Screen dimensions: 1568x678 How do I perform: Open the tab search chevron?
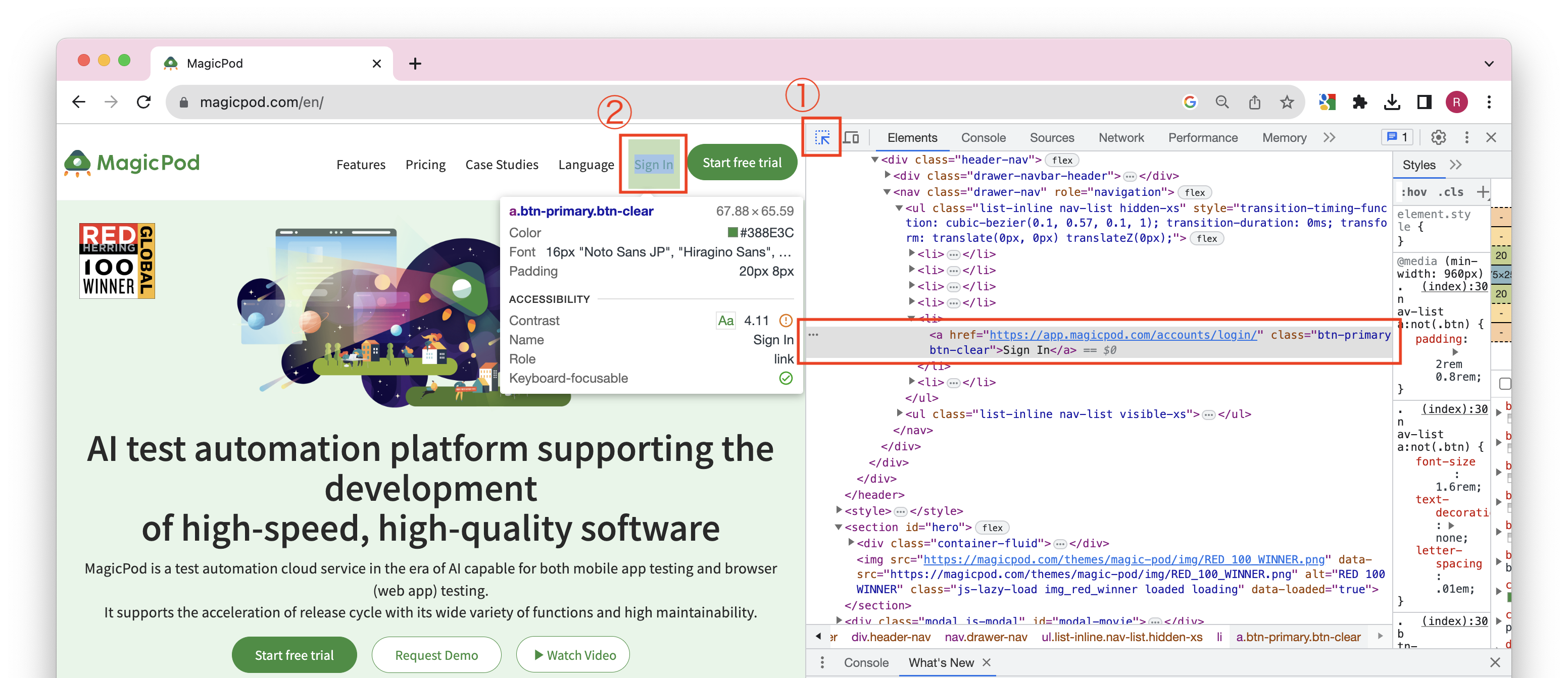[x=1489, y=64]
